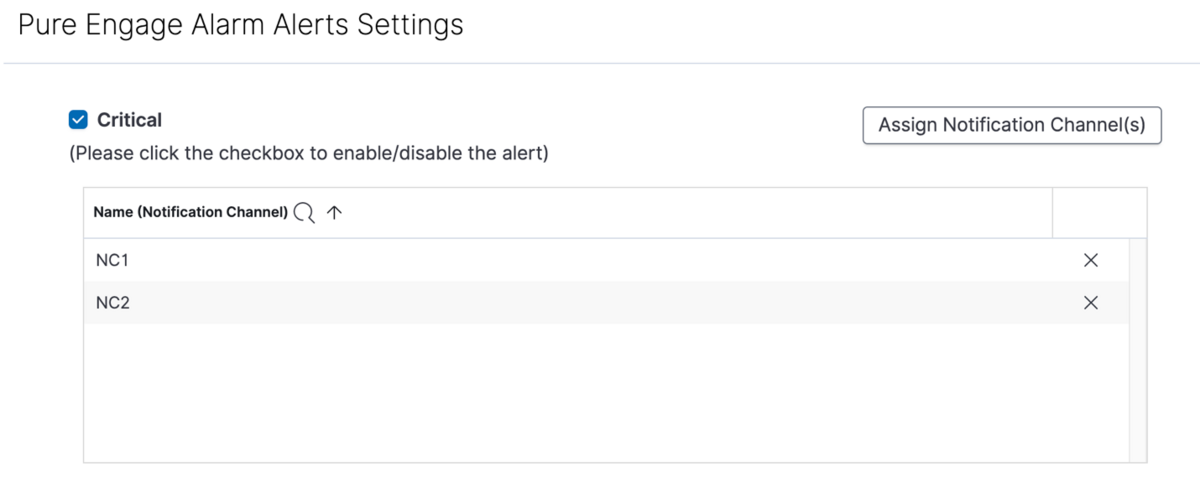
Task: Remove the NC2 channel using its X icon
Action: coord(1091,303)
